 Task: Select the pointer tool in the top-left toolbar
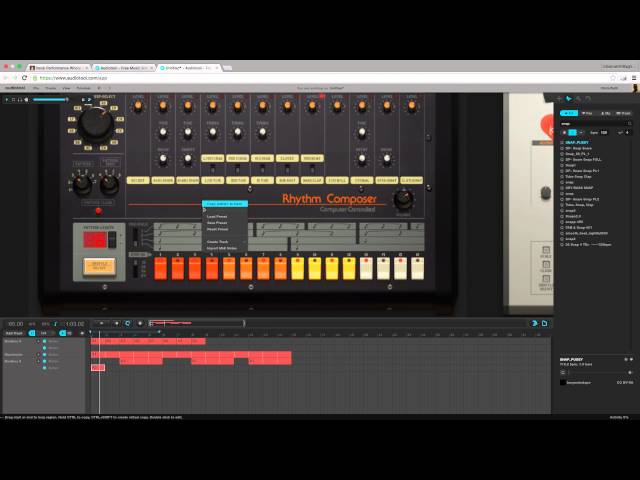coord(7,100)
